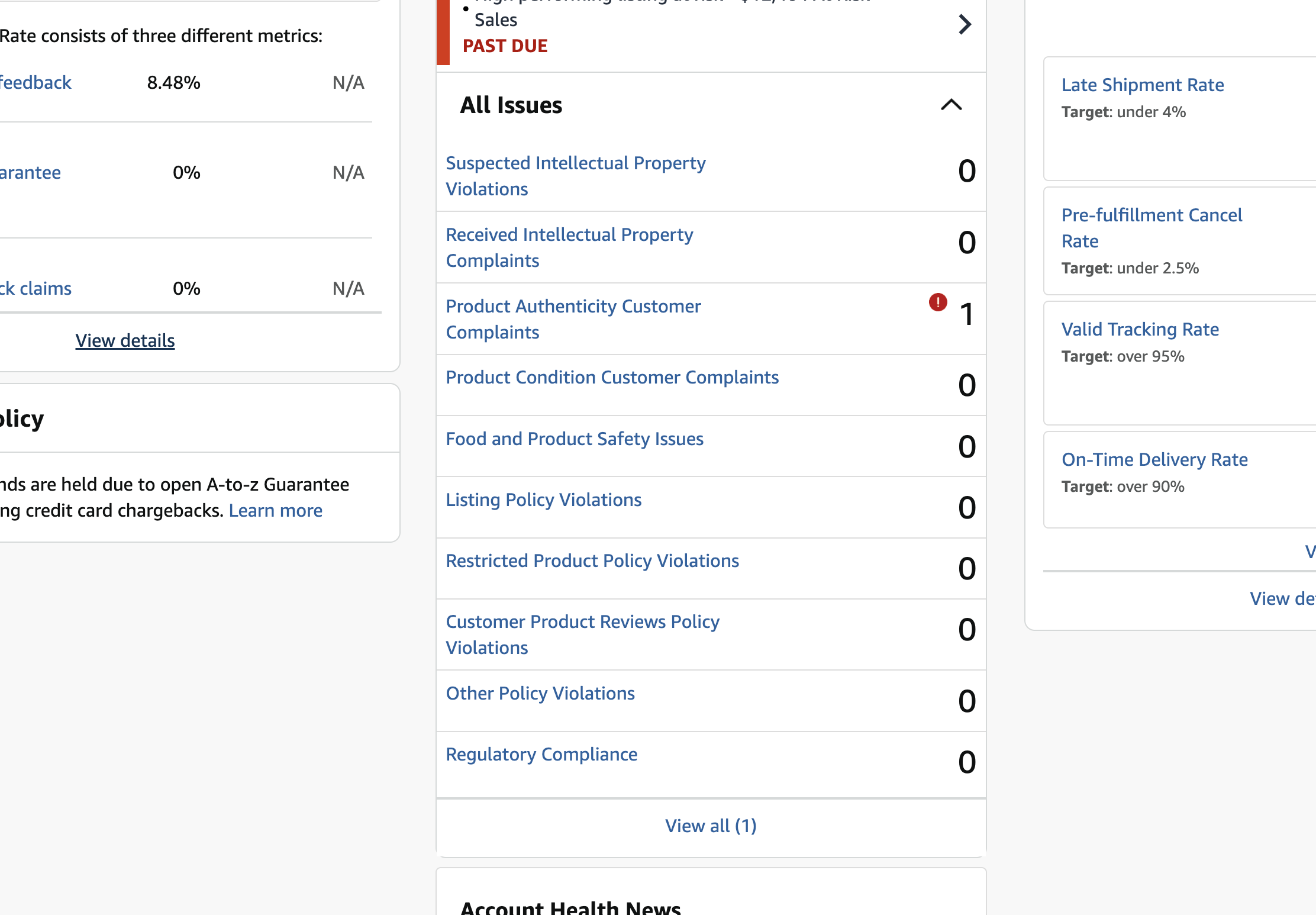Open Product Authenticity Customer Complaints
Viewport: 1316px width, 915px height.
point(573,319)
